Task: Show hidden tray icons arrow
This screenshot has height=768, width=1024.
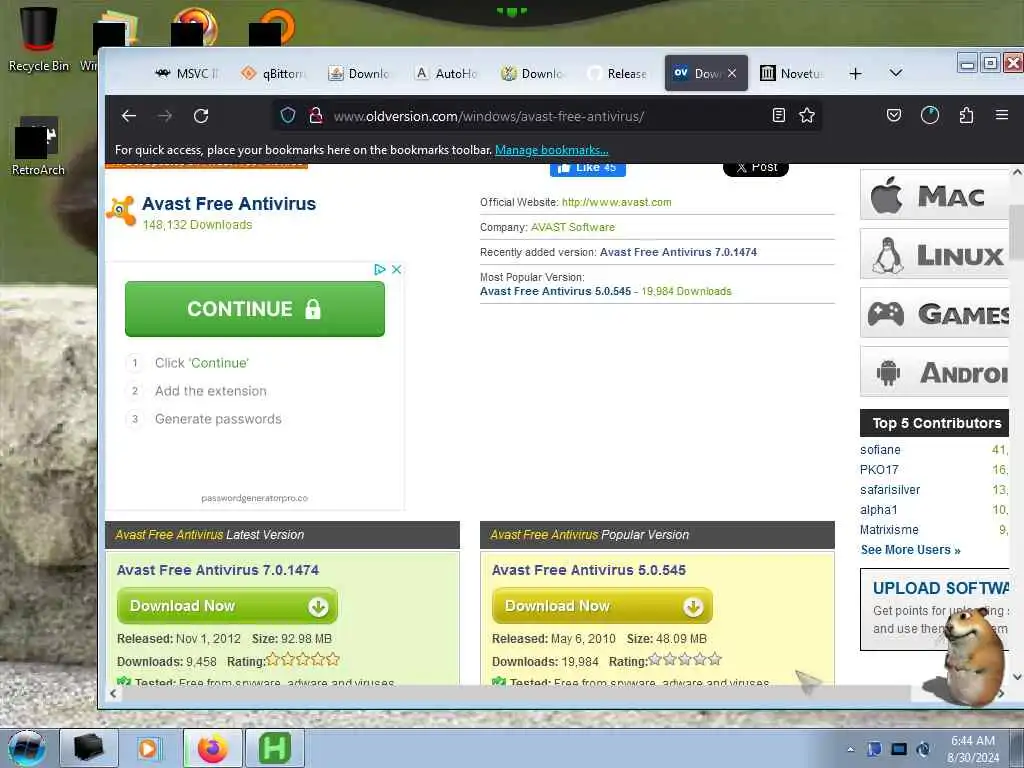Action: pos(850,749)
